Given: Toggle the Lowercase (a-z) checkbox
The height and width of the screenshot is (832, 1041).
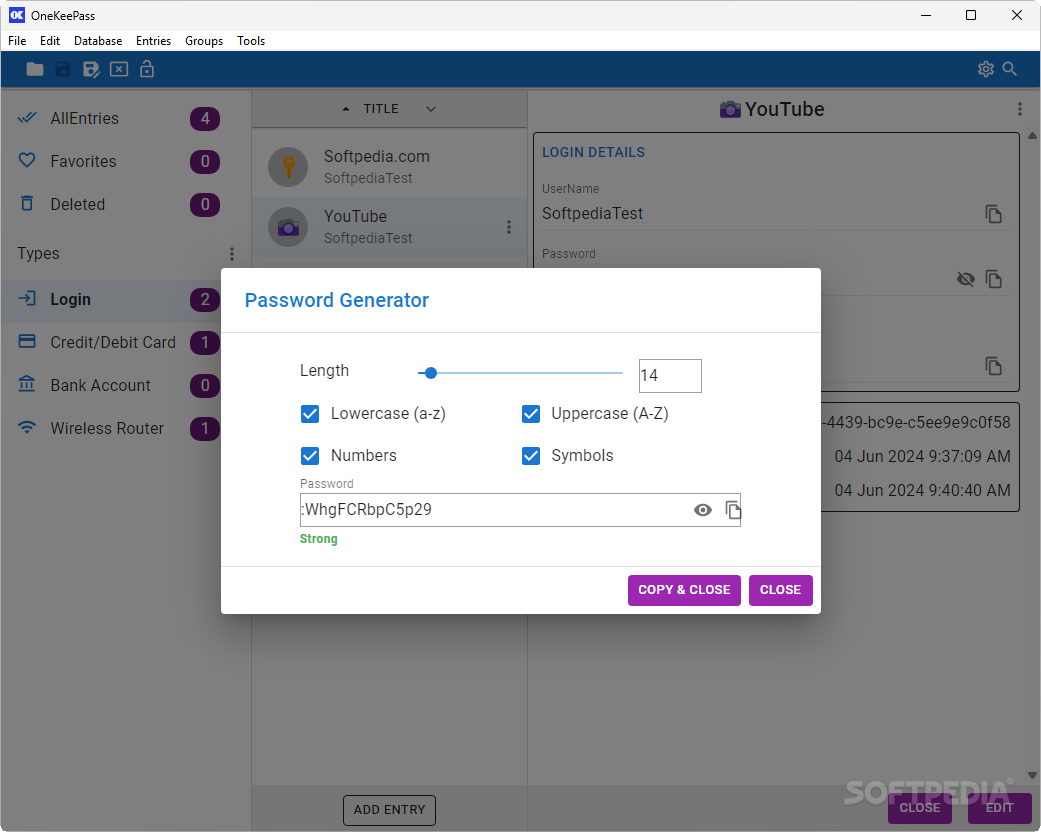Looking at the screenshot, I should point(310,414).
